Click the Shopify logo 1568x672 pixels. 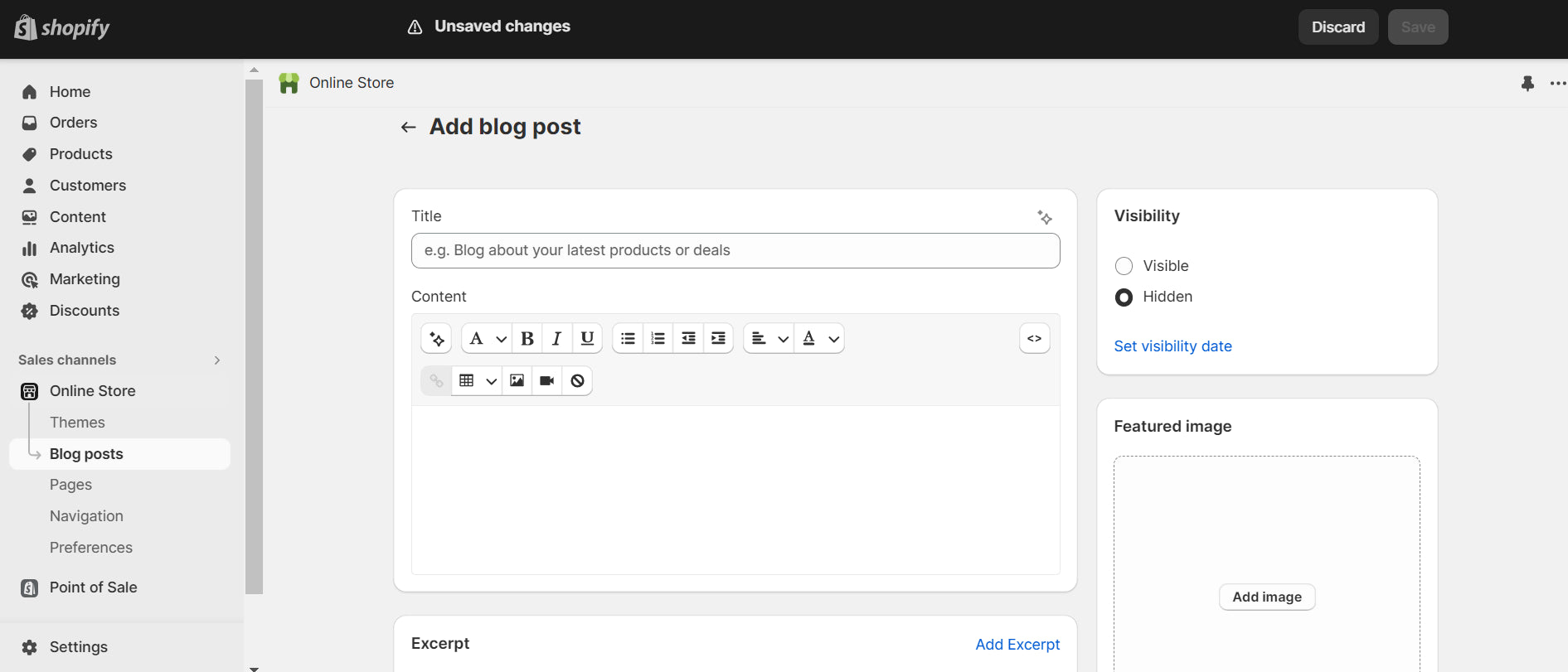[62, 27]
